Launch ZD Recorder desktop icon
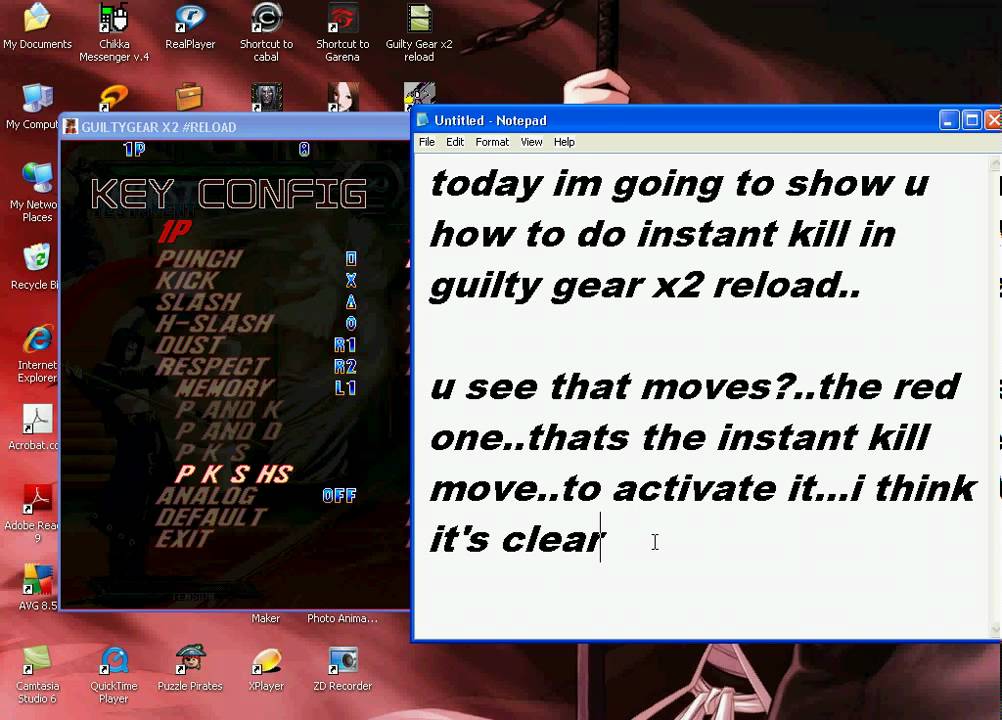The image size is (1002, 720). point(343,669)
